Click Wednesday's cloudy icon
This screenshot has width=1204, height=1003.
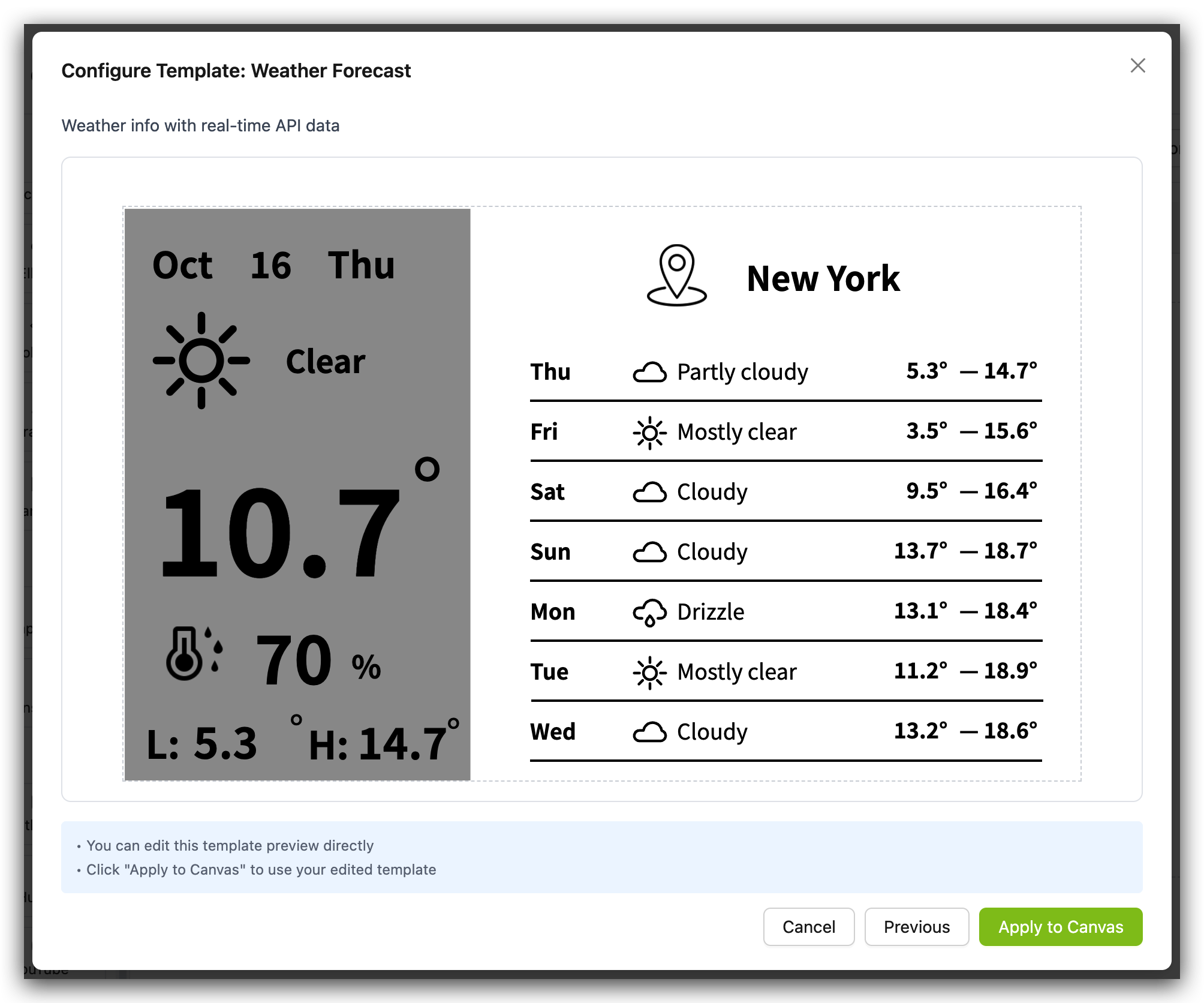(x=649, y=732)
